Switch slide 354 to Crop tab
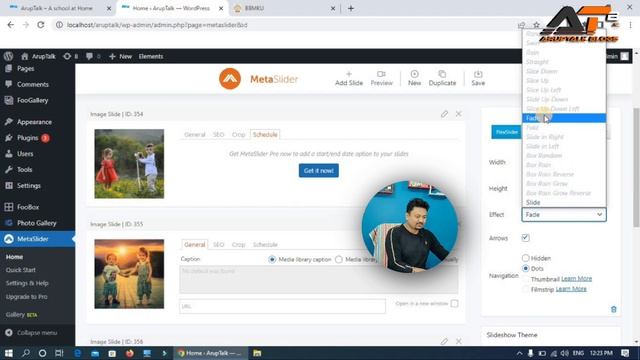The height and width of the screenshot is (360, 640). 238,135
